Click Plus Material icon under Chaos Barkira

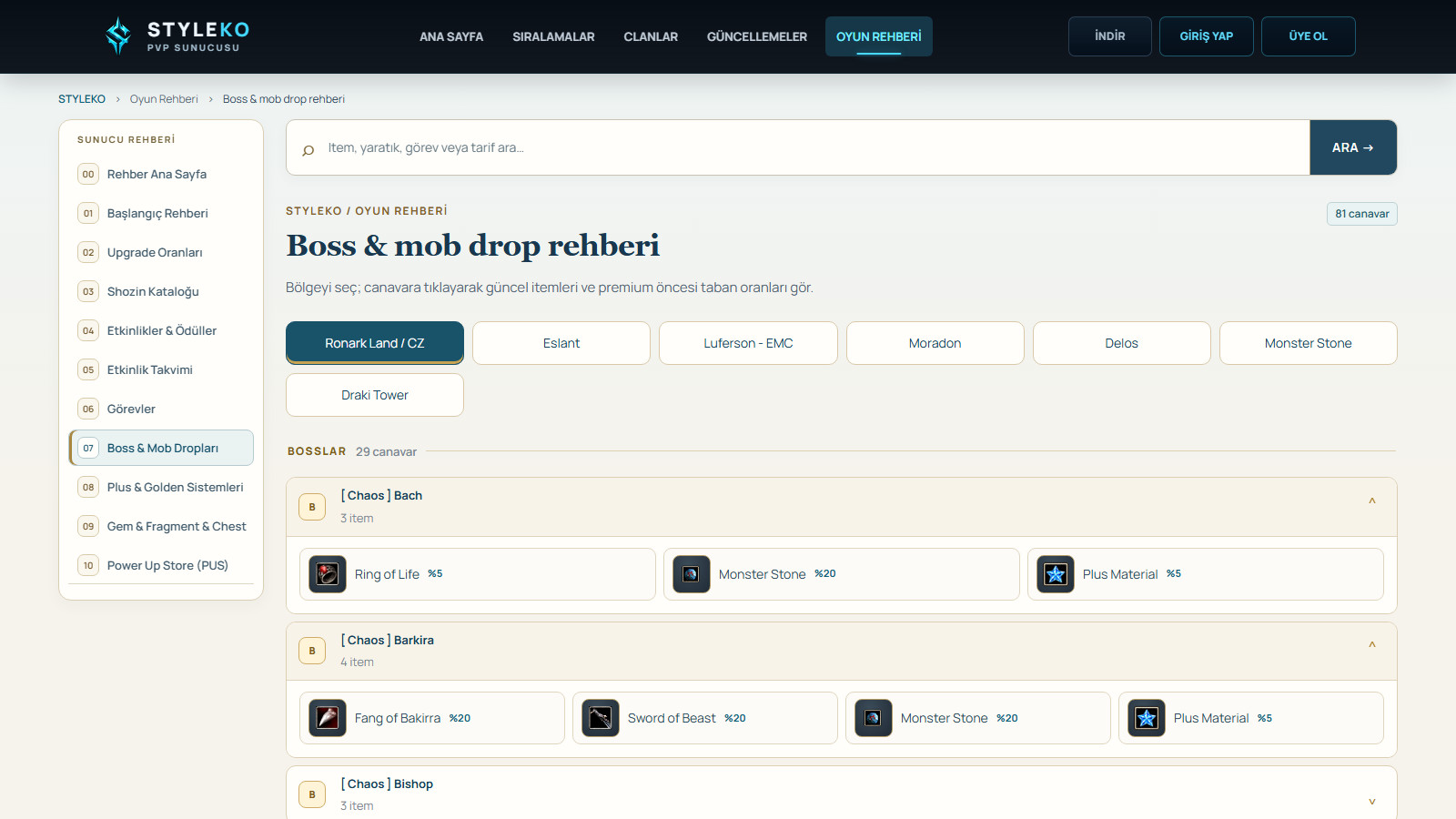(1147, 718)
